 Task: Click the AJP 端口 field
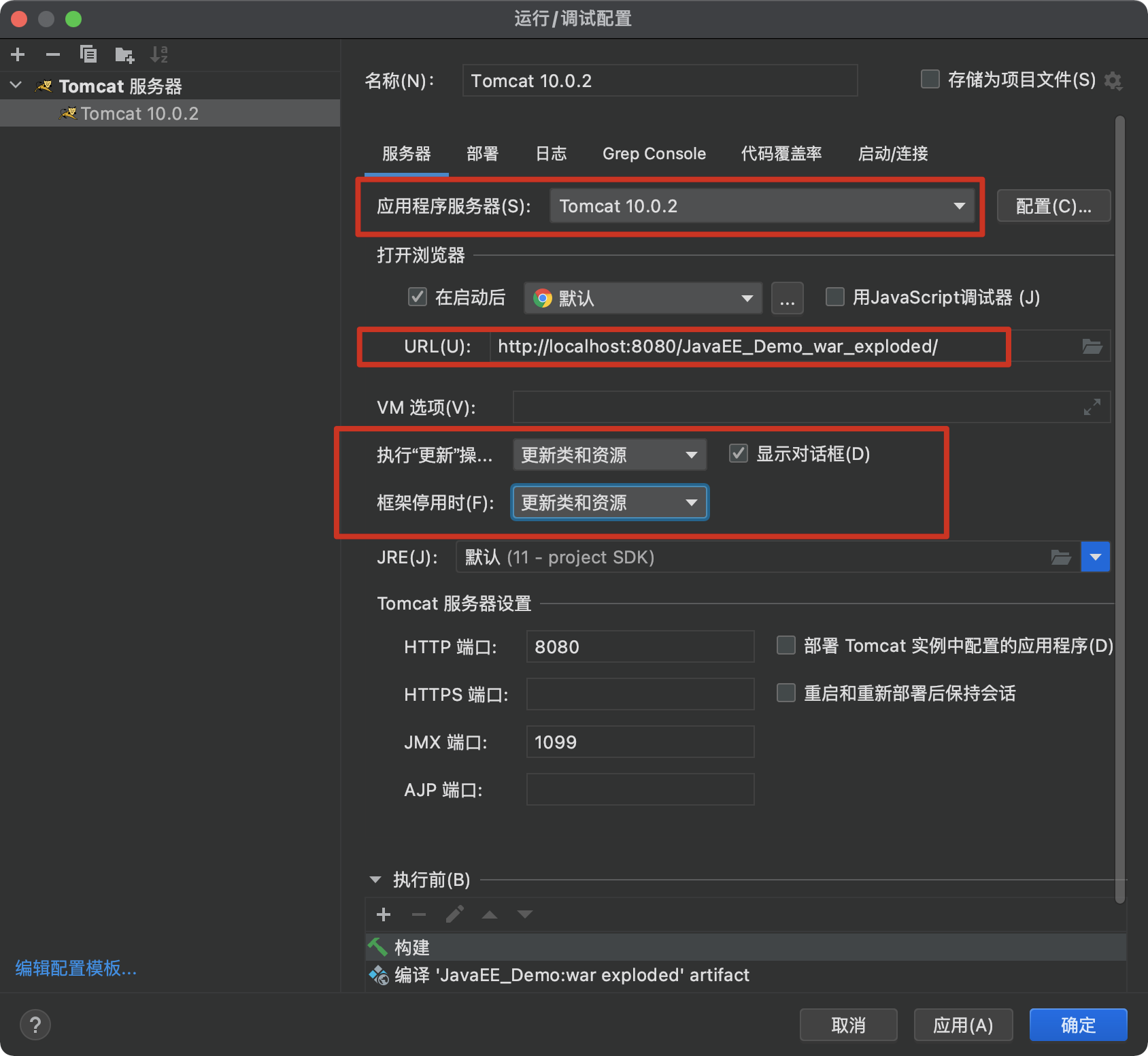(x=641, y=789)
